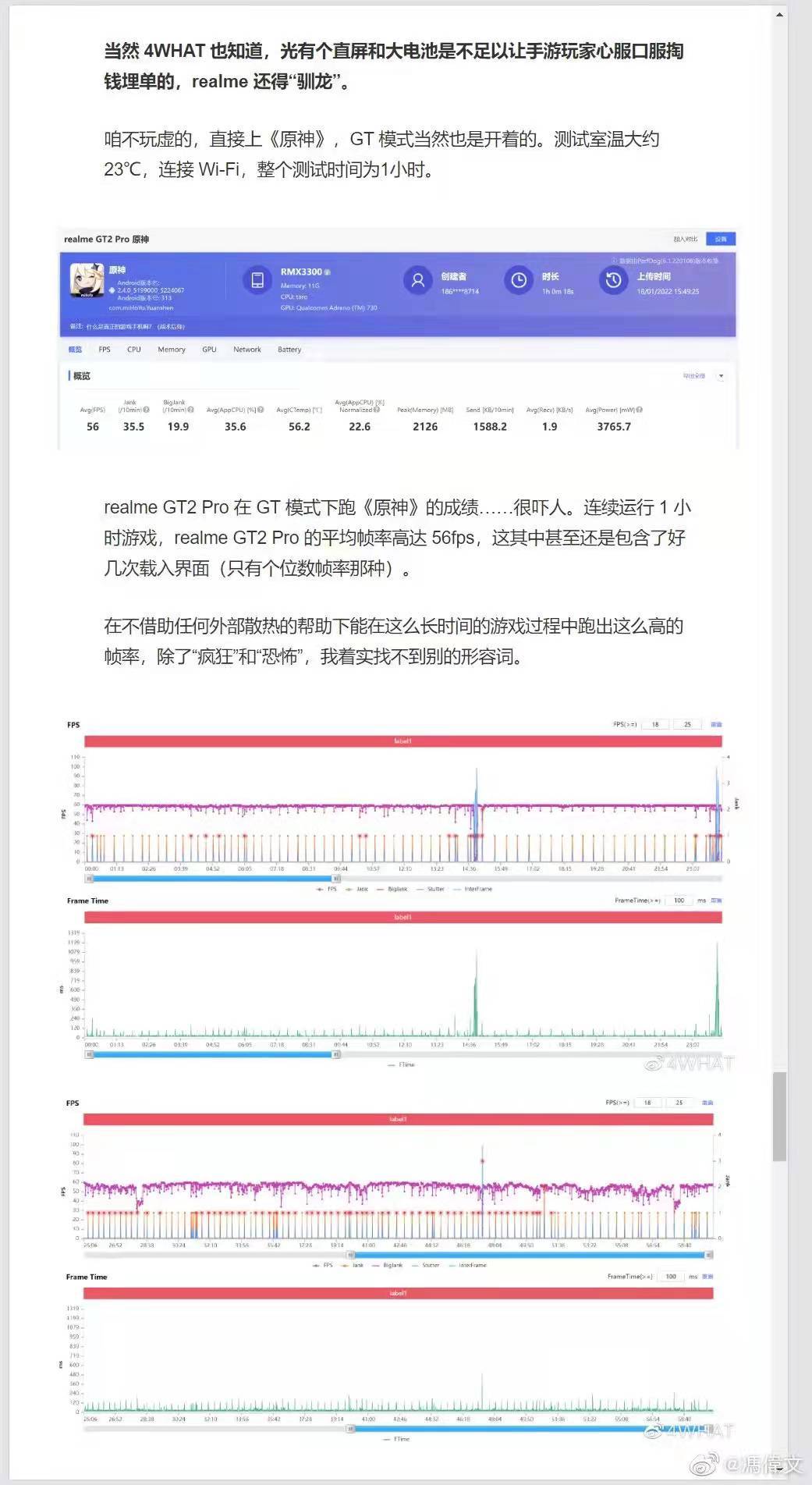The width and height of the screenshot is (812, 1485).
Task: Click the reset link of the 00:00 FPS chart
Action: (716, 725)
